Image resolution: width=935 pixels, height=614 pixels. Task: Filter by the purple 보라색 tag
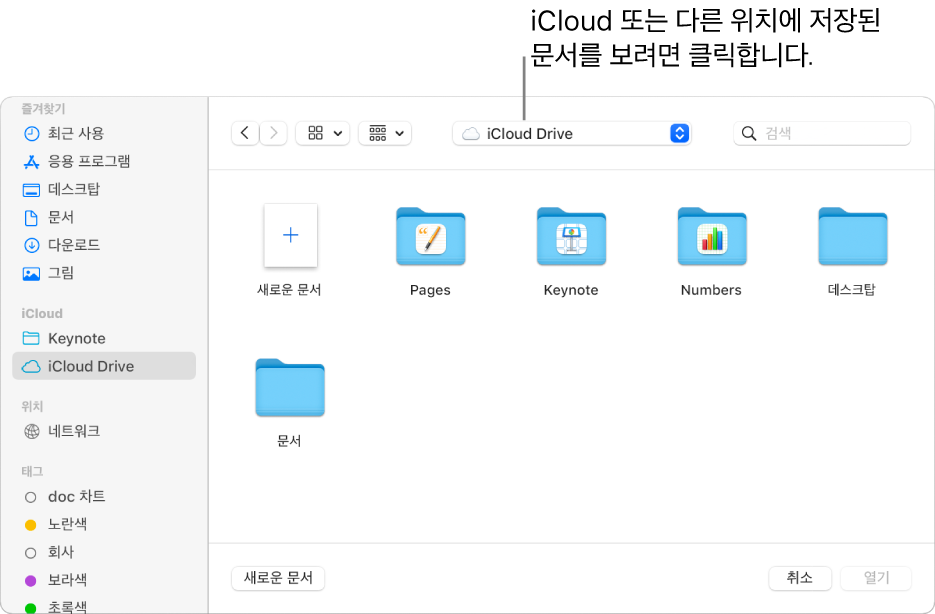[x=104, y=579]
